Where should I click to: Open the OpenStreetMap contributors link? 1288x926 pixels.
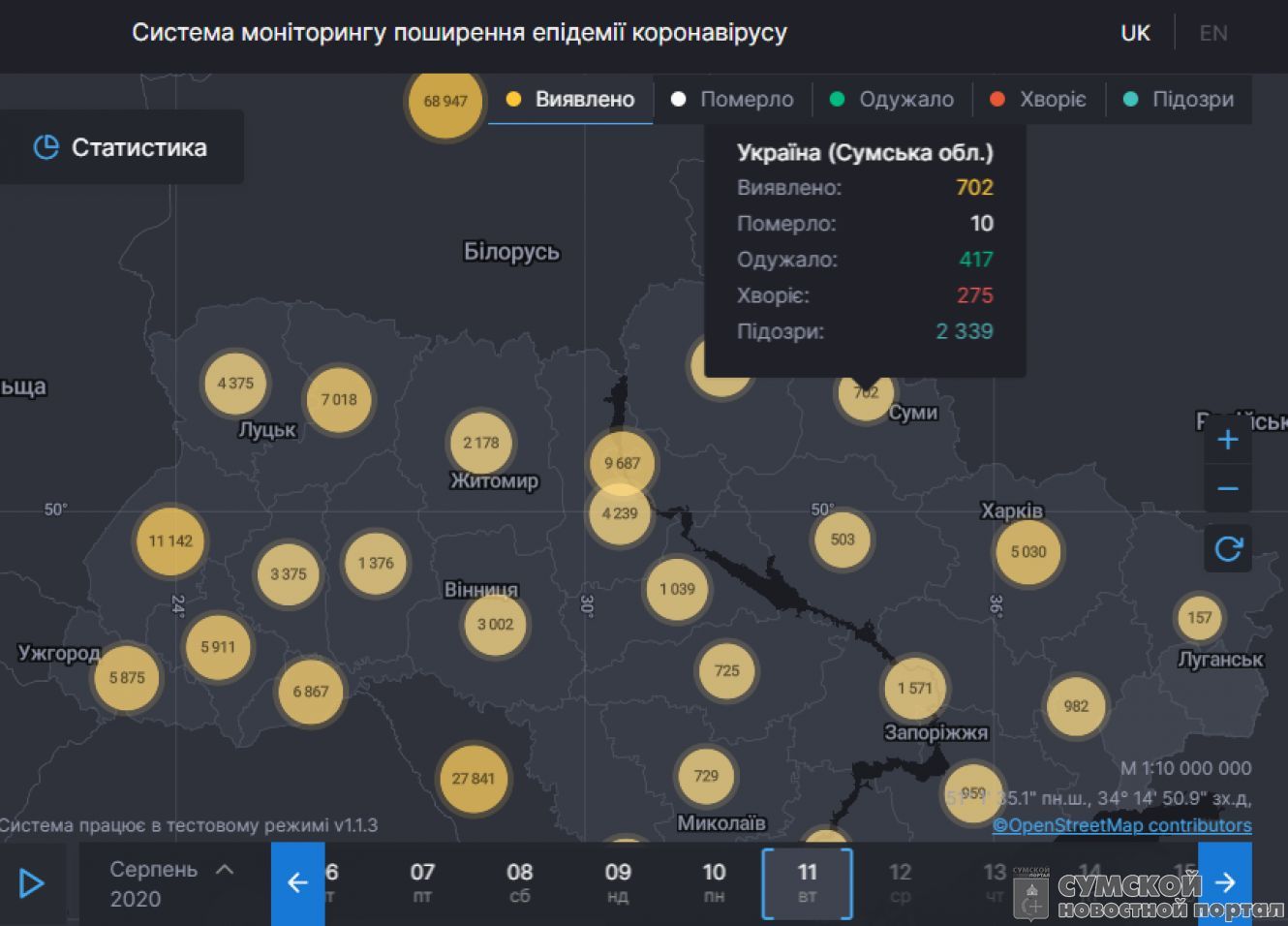point(1121,825)
